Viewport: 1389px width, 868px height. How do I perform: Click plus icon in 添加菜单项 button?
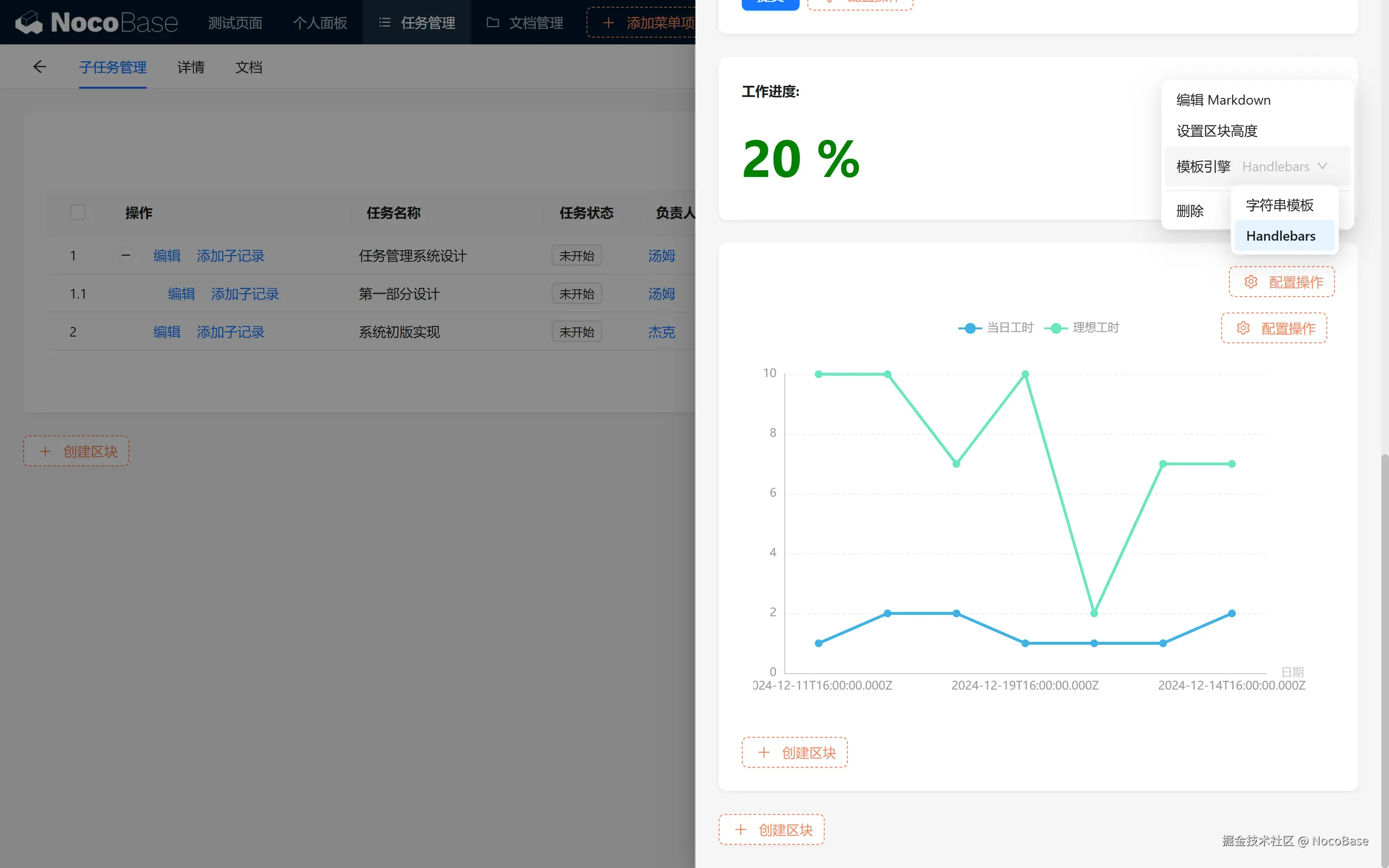(x=608, y=23)
